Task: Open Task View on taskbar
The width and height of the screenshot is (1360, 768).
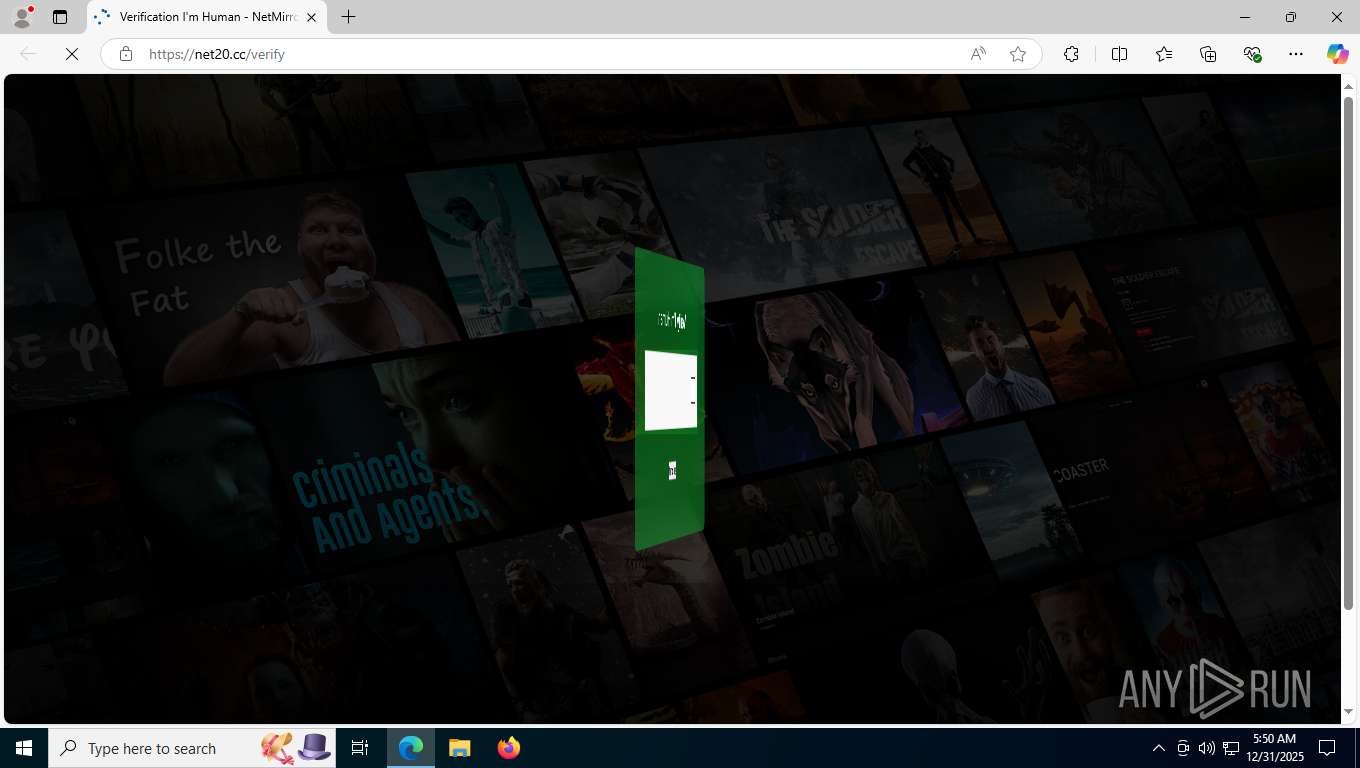Action: point(360,748)
